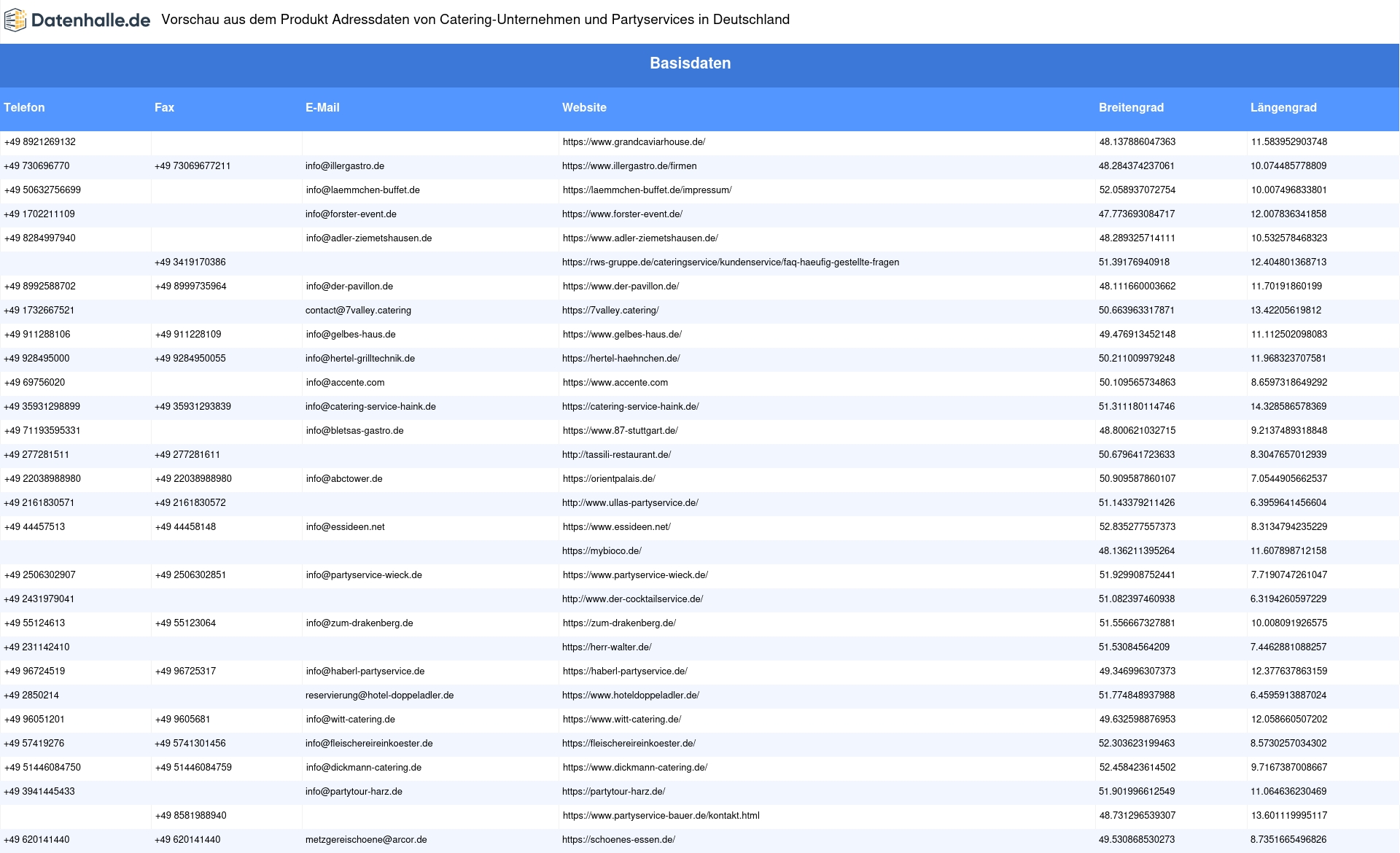The width and height of the screenshot is (1400, 853).
Task: Click email info@catering-service-haink.de
Action: 370,407
